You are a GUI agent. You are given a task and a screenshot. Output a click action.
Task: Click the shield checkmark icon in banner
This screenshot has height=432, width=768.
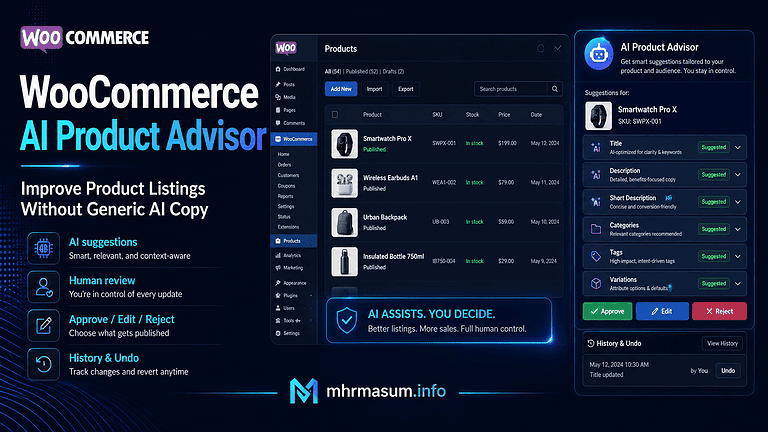(x=347, y=321)
